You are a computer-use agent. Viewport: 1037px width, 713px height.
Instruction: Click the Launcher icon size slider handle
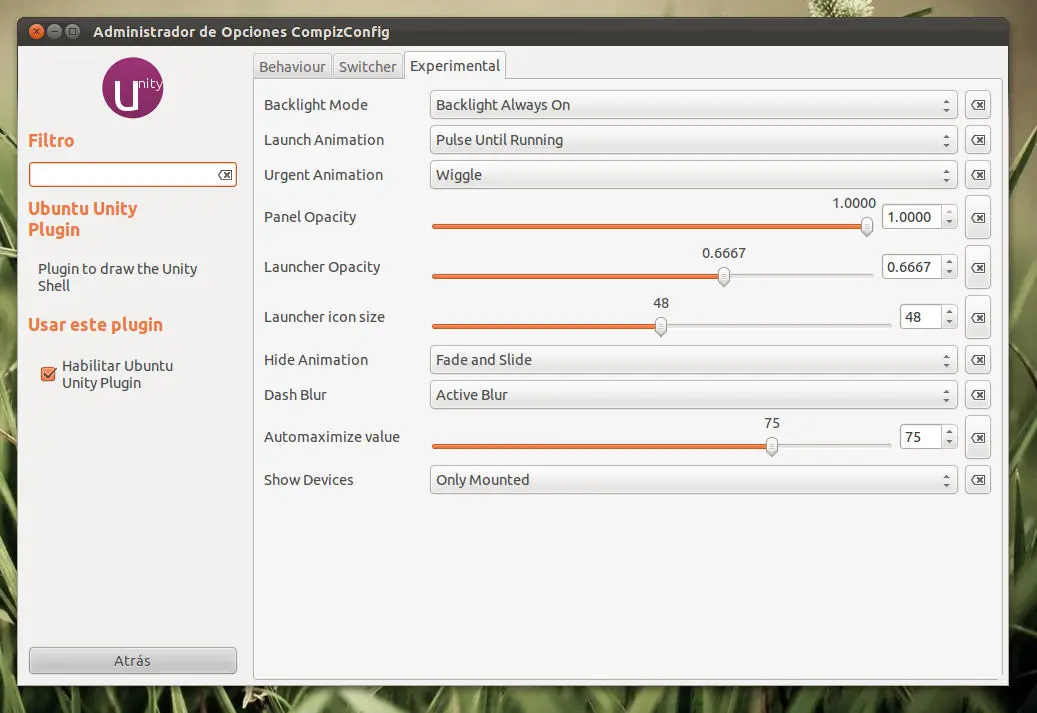coord(661,327)
